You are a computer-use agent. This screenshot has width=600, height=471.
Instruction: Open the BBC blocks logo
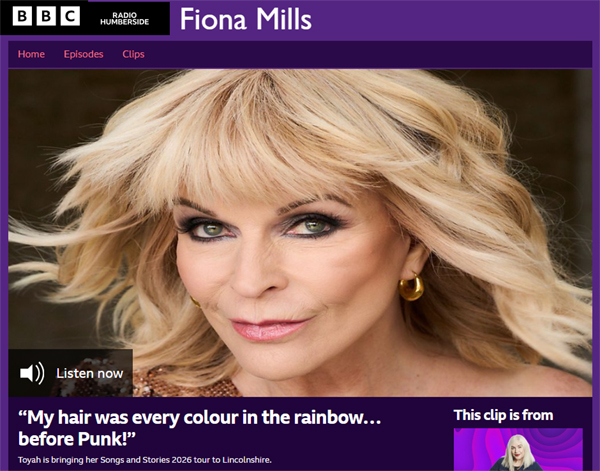point(46,16)
